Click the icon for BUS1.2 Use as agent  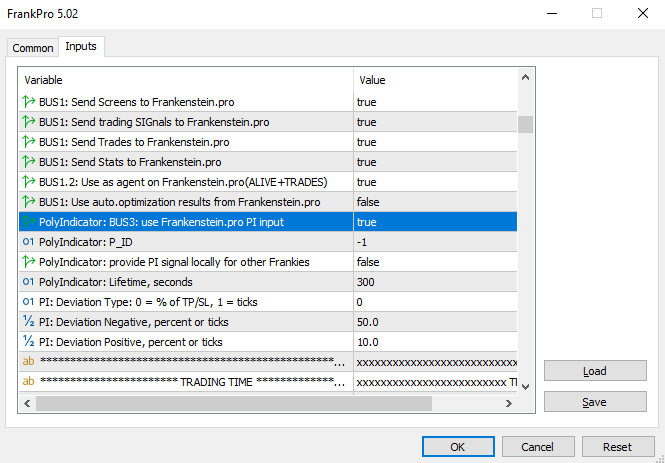pyautogui.click(x=28, y=182)
